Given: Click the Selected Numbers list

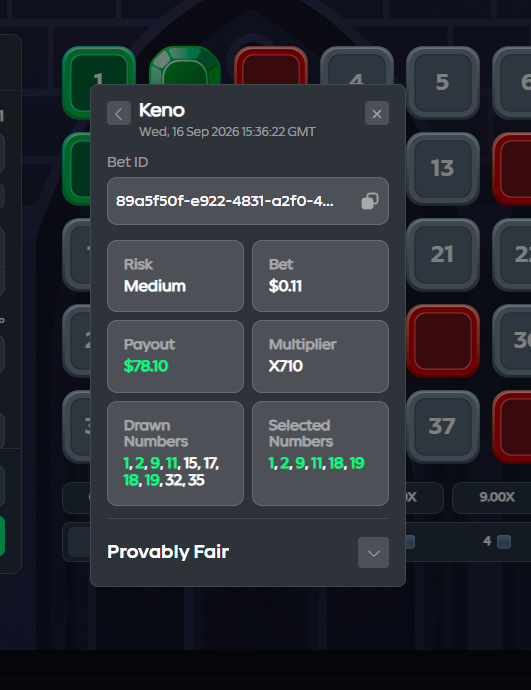Looking at the screenshot, I should pos(316,463).
